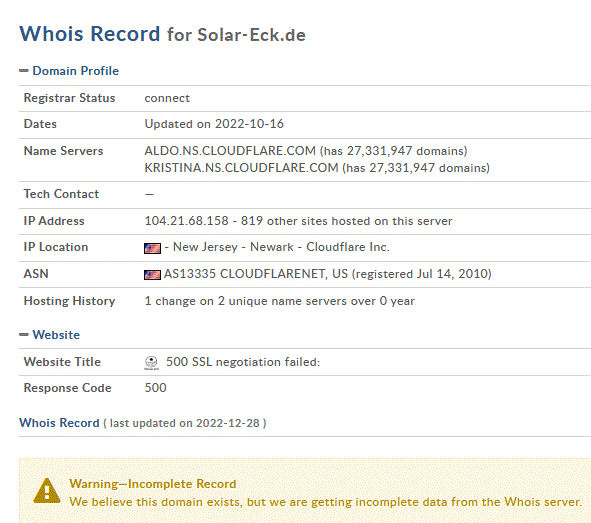Click the minus icon before Website
This screenshot has width=591, height=523.
point(24,335)
